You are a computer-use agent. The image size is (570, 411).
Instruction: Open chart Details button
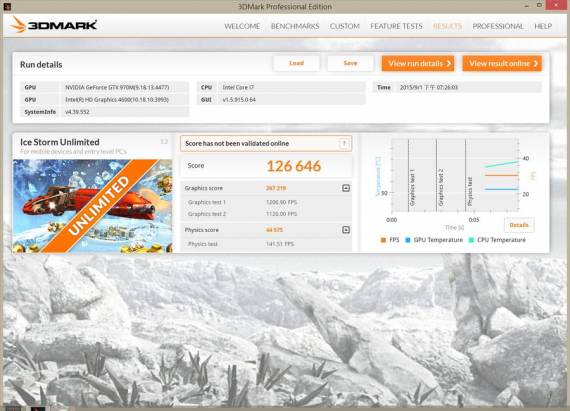click(519, 225)
